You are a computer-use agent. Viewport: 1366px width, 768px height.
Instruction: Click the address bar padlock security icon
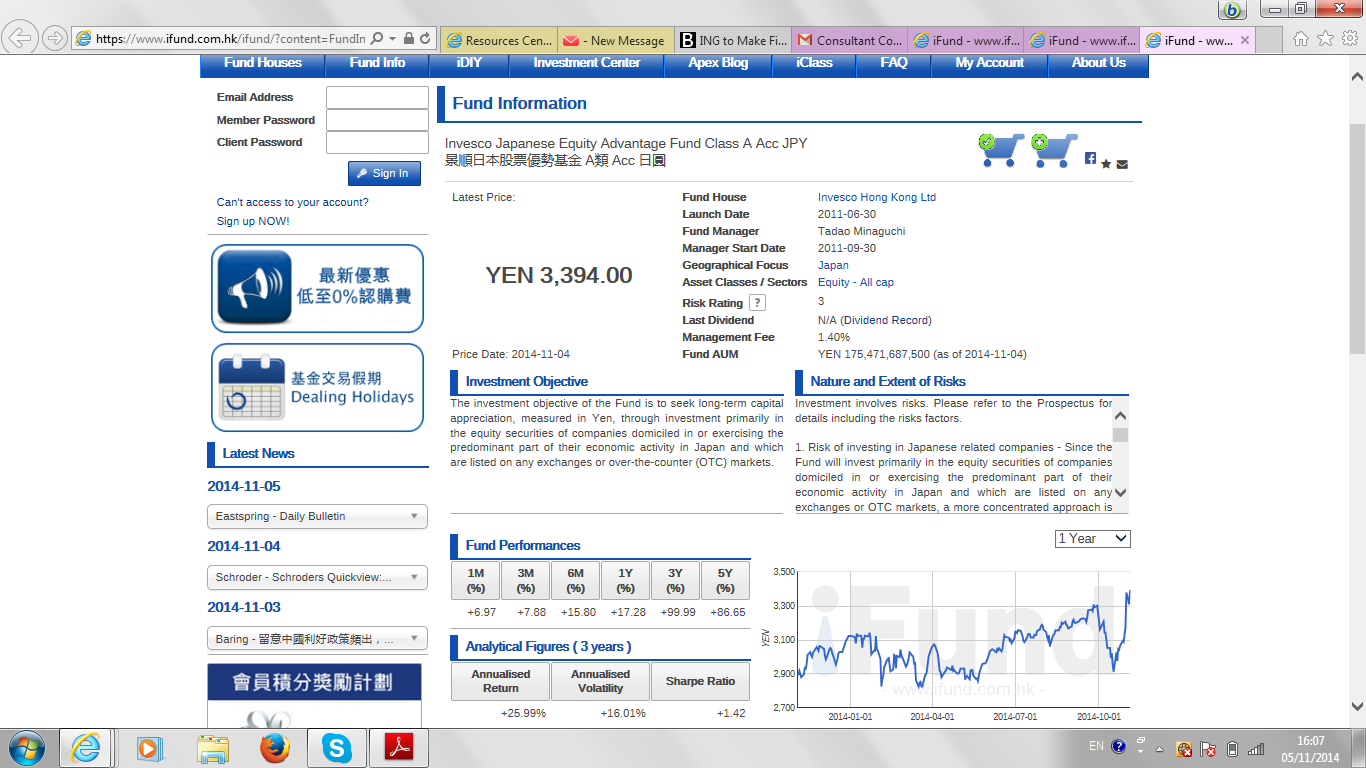(409, 39)
